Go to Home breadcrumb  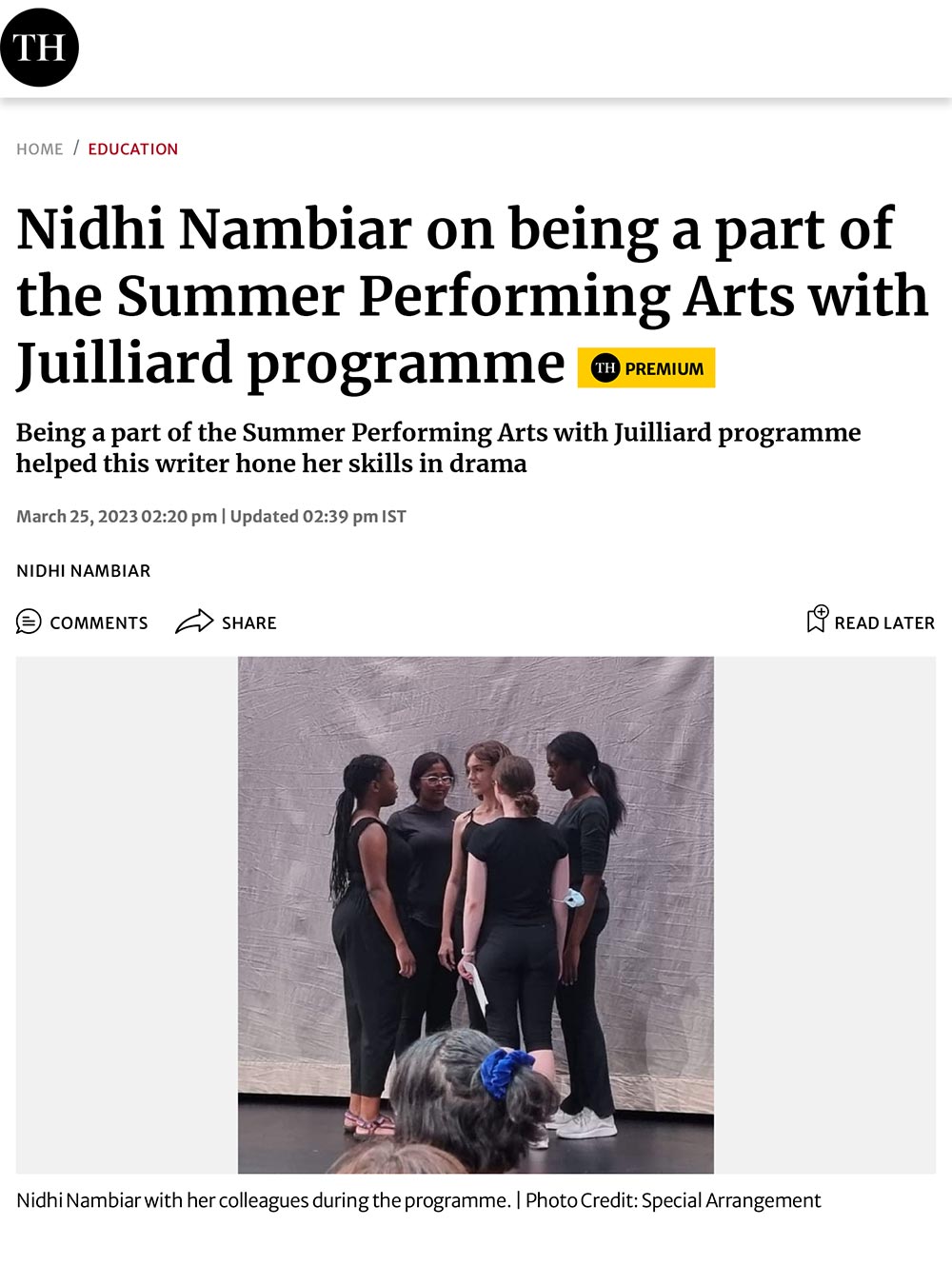pos(40,149)
